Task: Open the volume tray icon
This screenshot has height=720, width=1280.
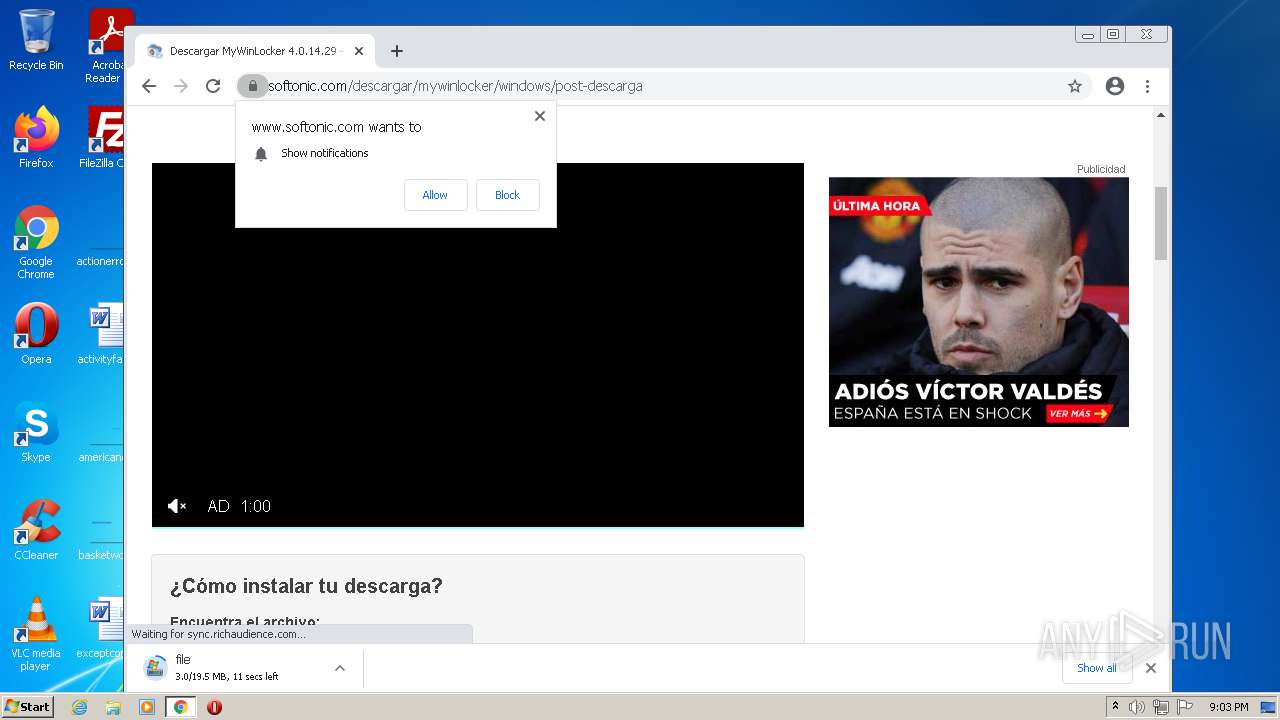Action: [x=1137, y=707]
